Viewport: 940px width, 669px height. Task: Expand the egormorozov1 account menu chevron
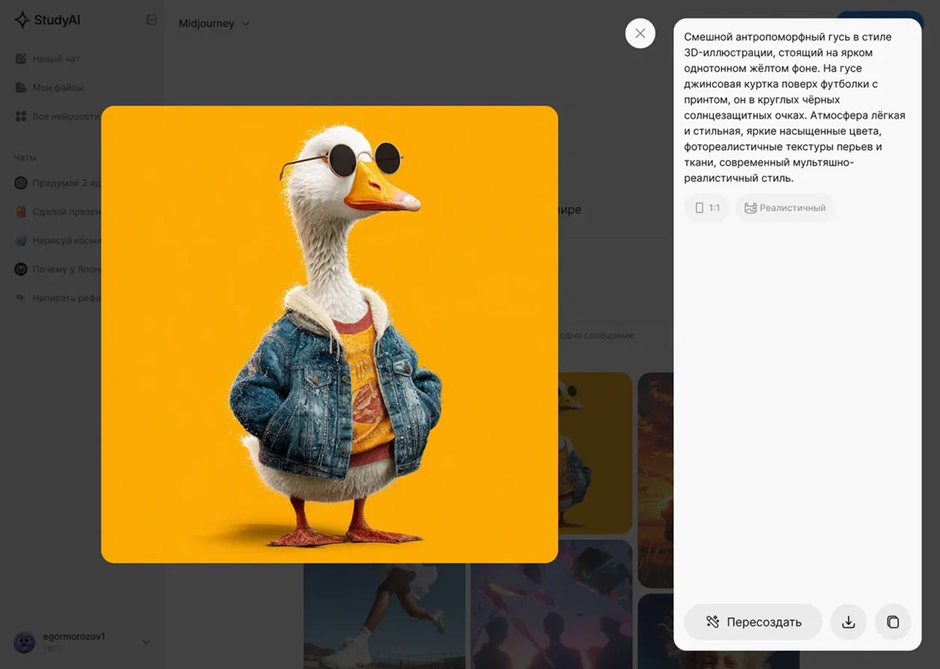[x=146, y=642]
